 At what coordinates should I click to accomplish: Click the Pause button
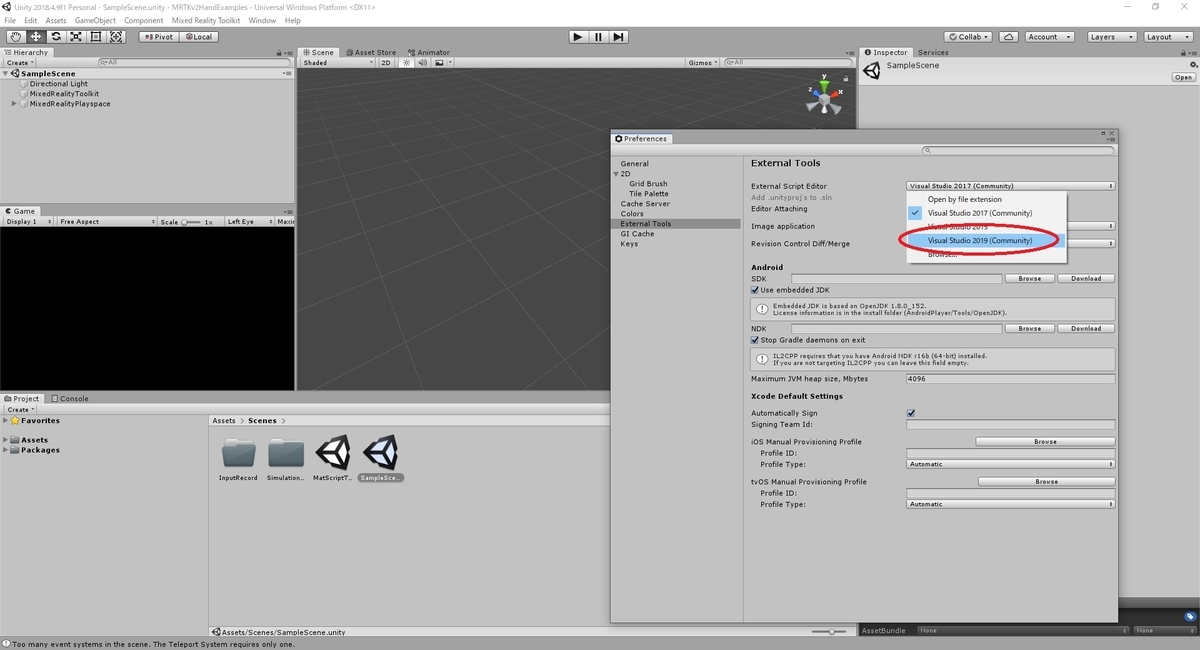coord(598,37)
